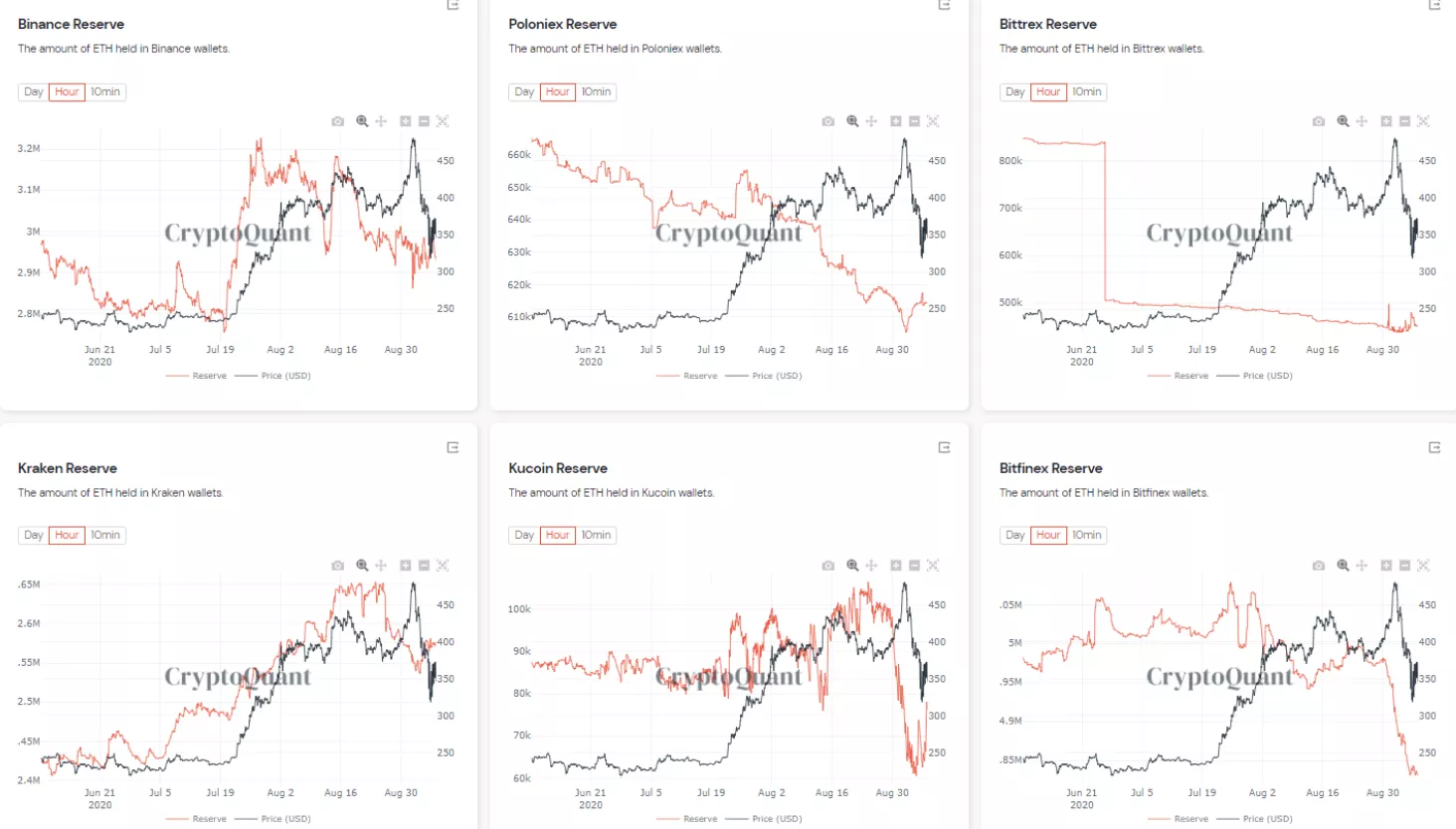Toggle Reserve legend label in Bittrex chart

(x=1190, y=376)
